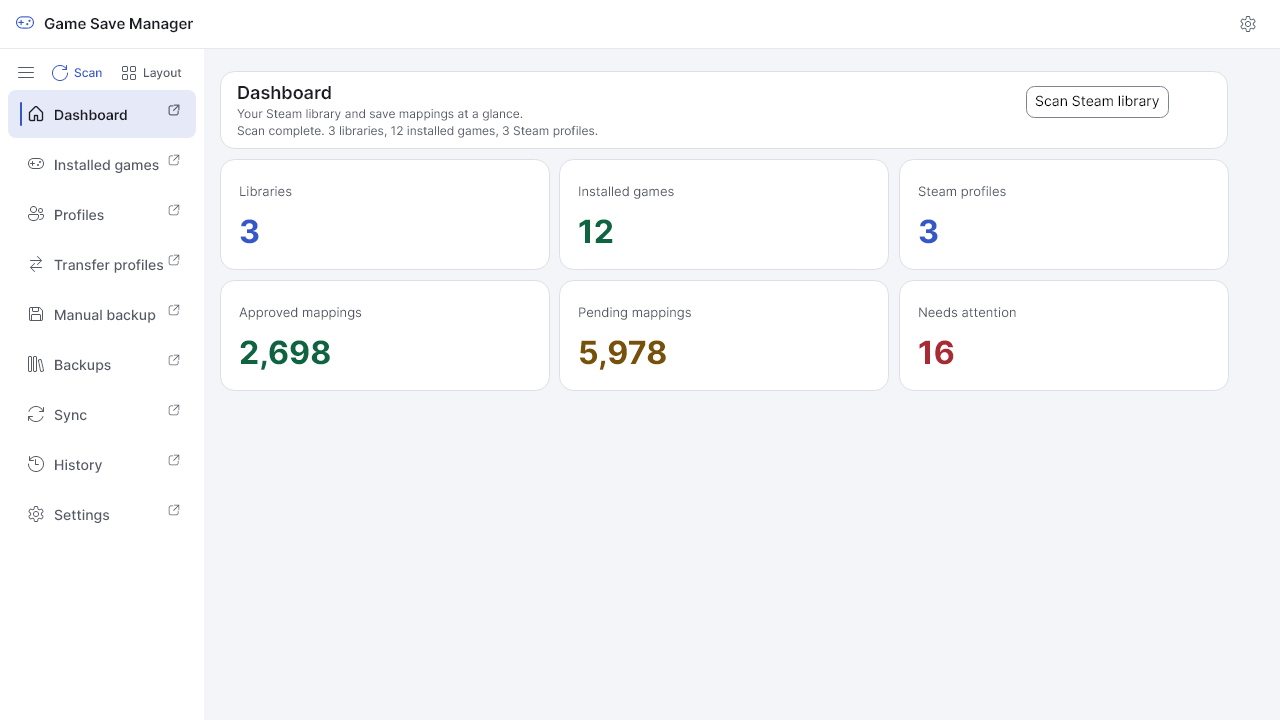
Task: Click the people icon beside Profiles
Action: tap(36, 214)
